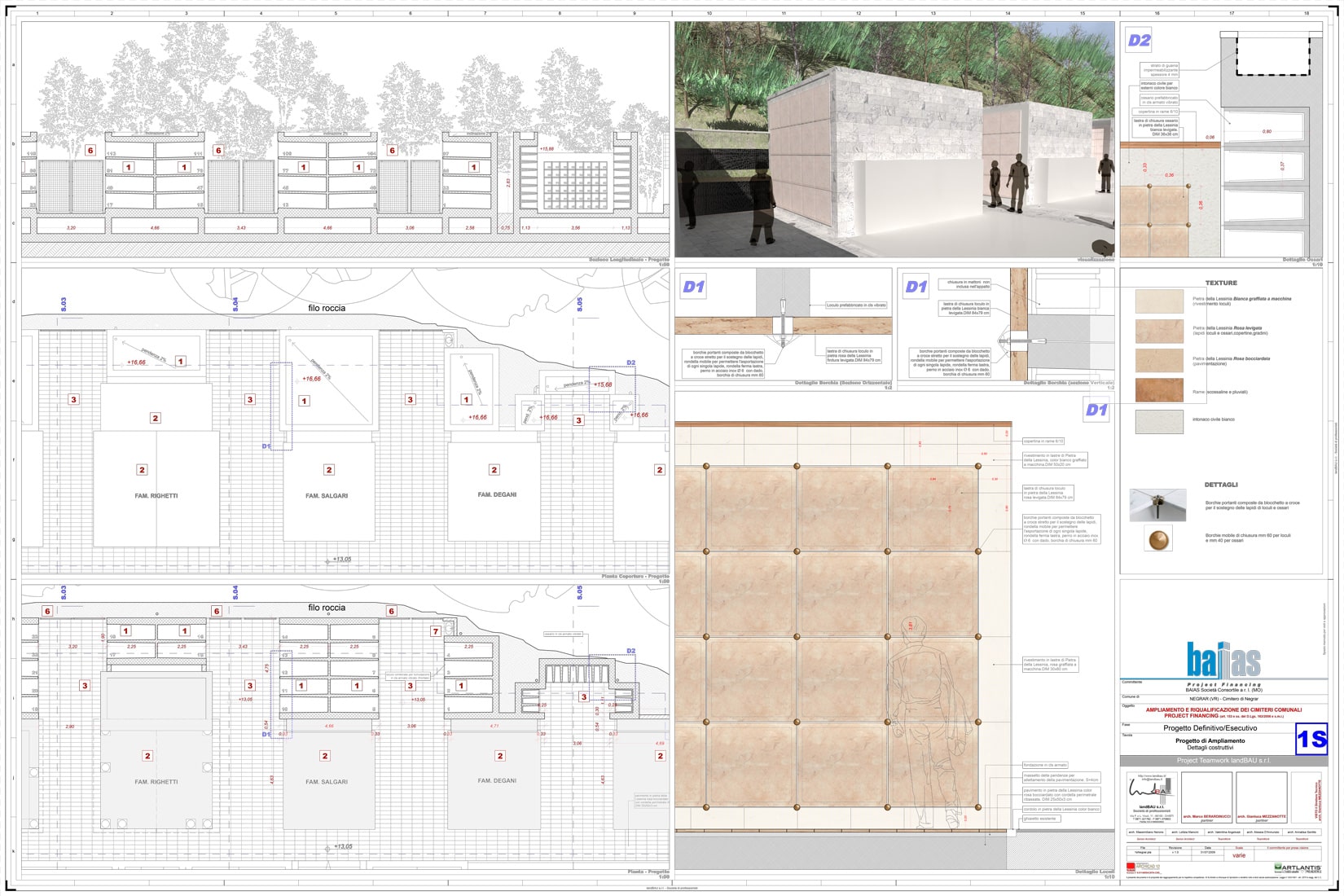Click 'Dettaglio Borchie (sezione Verticale)' caption
This screenshot has height=896, width=1344.
(1069, 383)
